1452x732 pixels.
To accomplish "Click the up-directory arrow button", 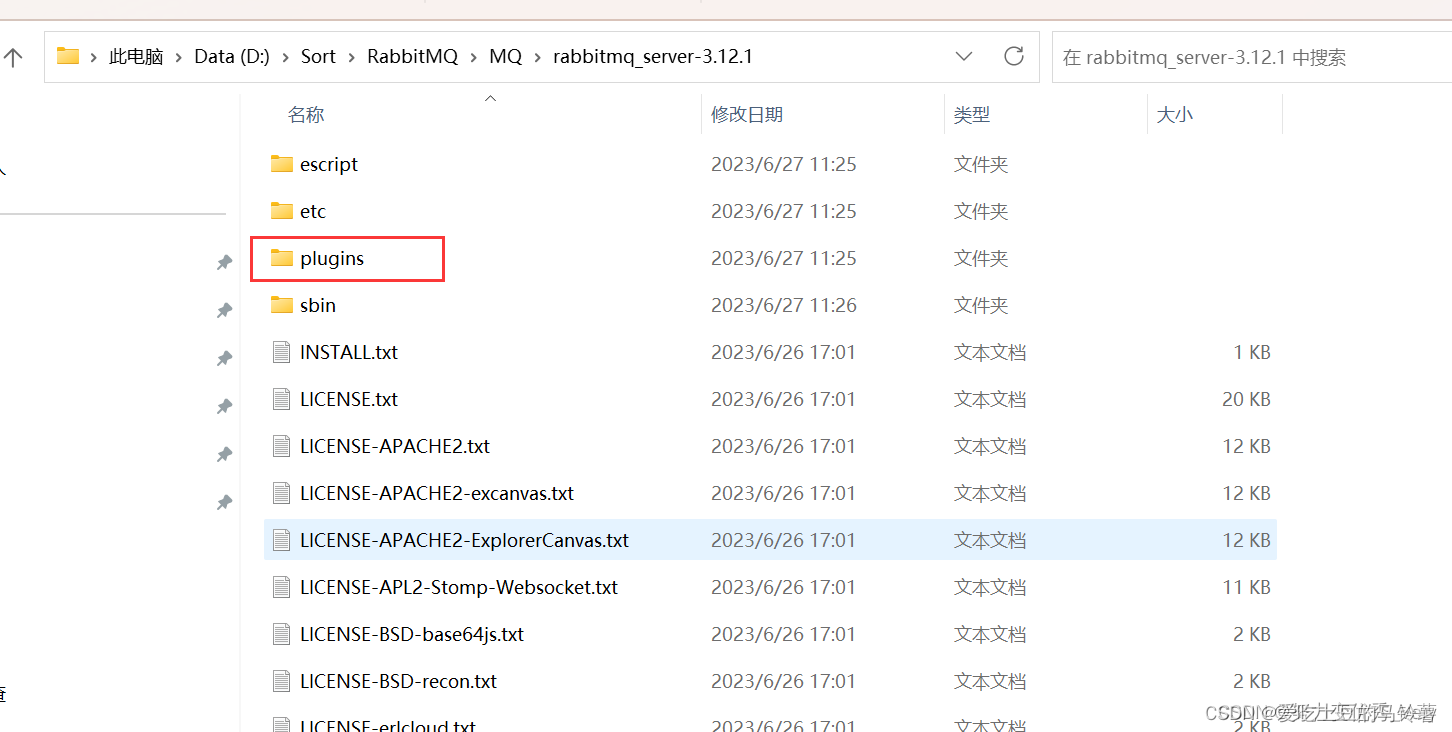I will click(x=13, y=57).
